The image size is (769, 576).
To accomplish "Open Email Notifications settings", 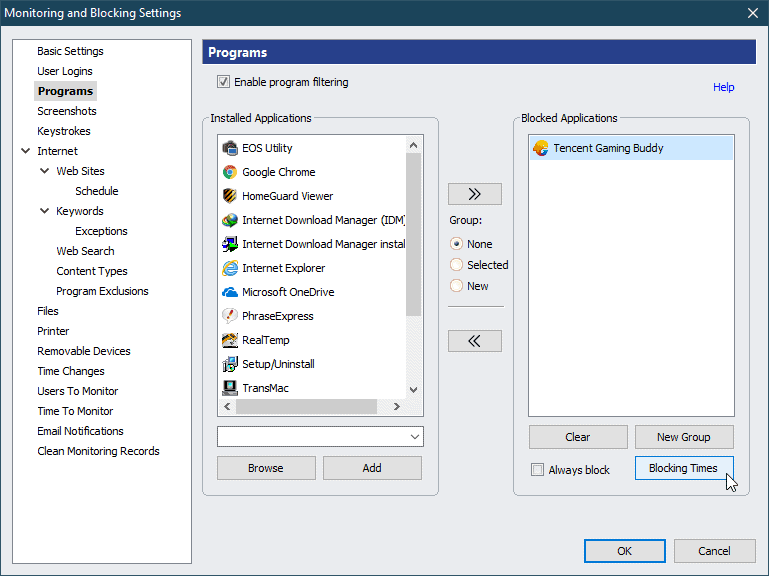I will pyautogui.click(x=80, y=431).
